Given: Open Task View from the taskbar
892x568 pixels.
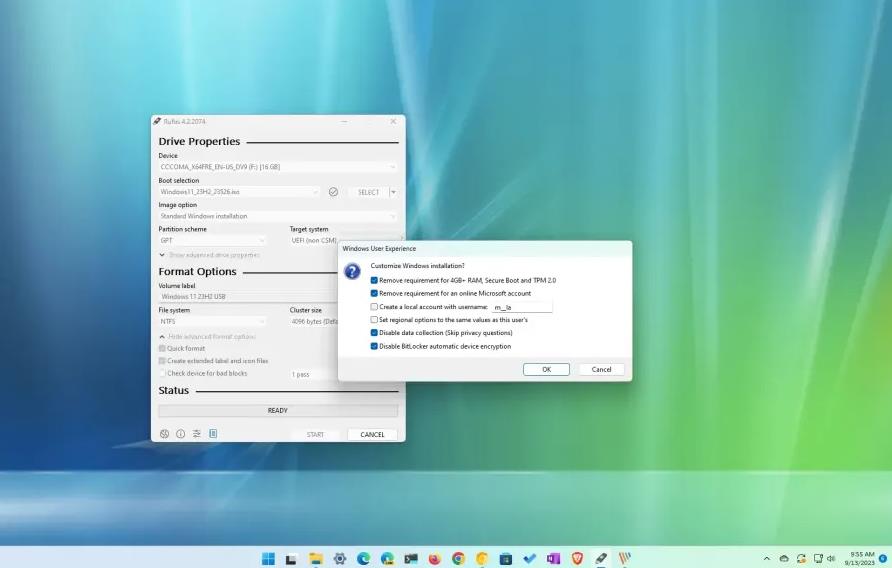Looking at the screenshot, I should click(x=291, y=559).
